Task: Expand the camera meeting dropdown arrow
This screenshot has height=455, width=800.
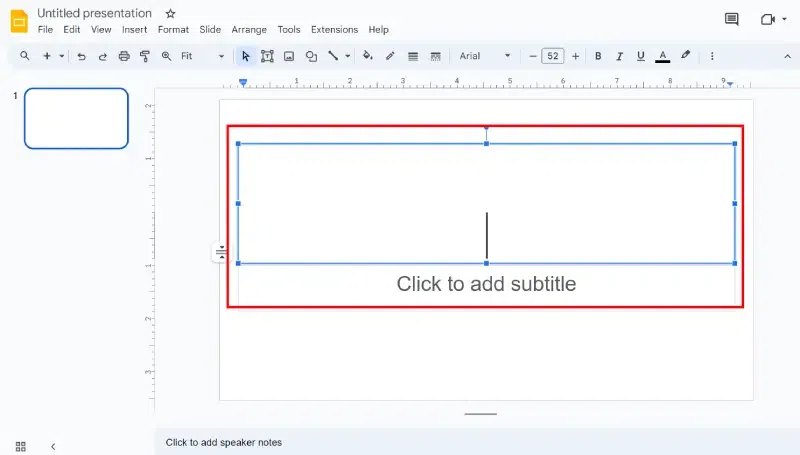Action: coord(784,19)
